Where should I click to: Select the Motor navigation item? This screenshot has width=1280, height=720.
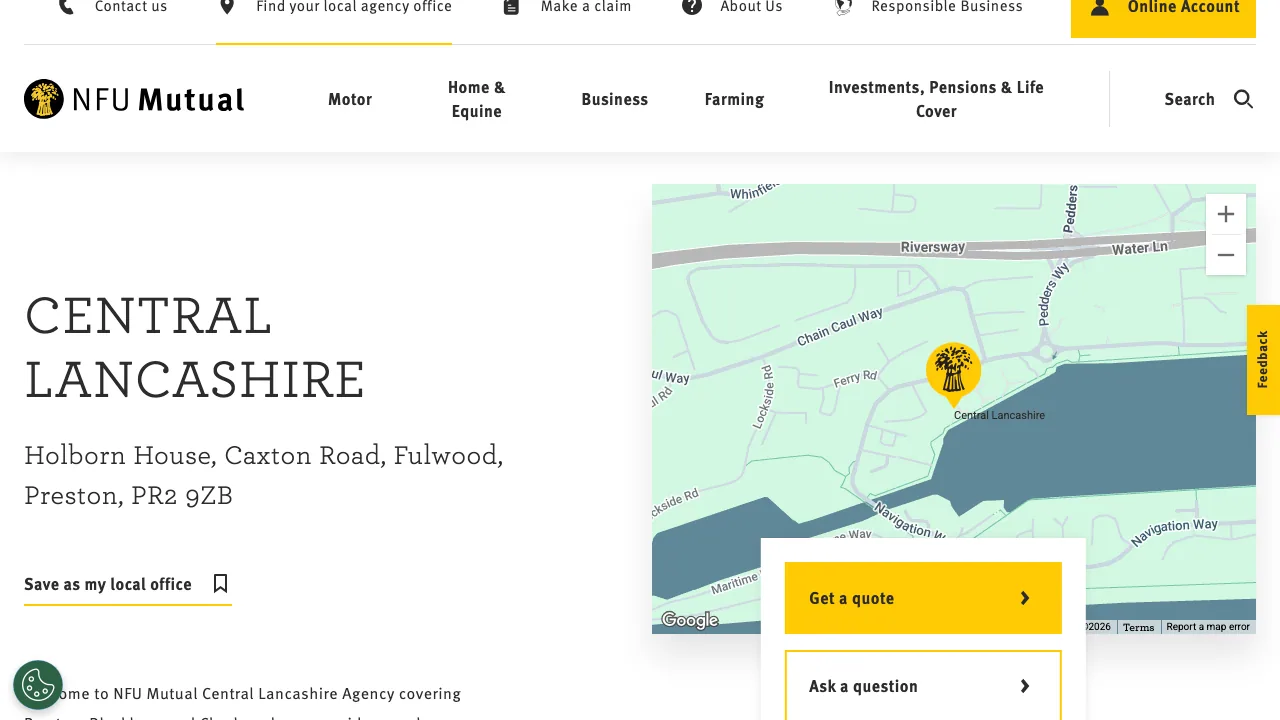click(x=350, y=99)
